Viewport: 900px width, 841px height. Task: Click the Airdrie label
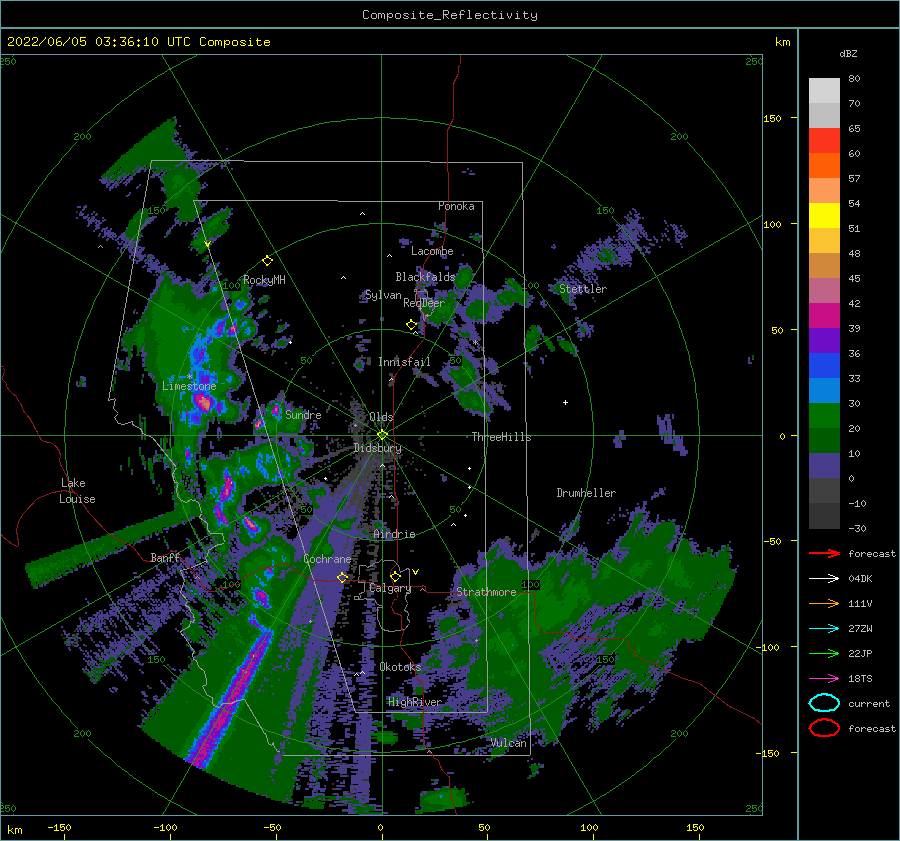394,534
